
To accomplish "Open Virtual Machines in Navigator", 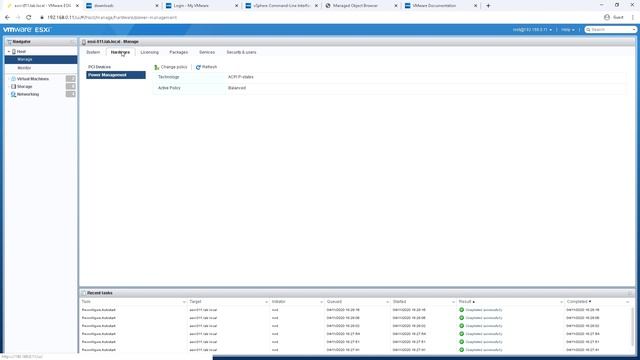I will click(33, 79).
